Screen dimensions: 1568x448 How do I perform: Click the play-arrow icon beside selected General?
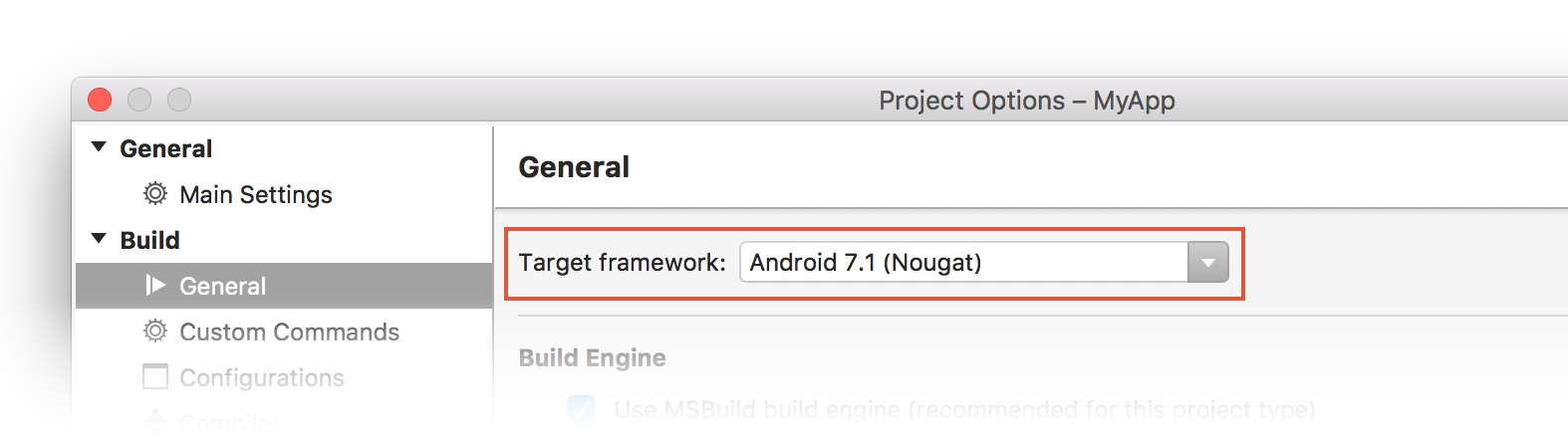tap(154, 286)
